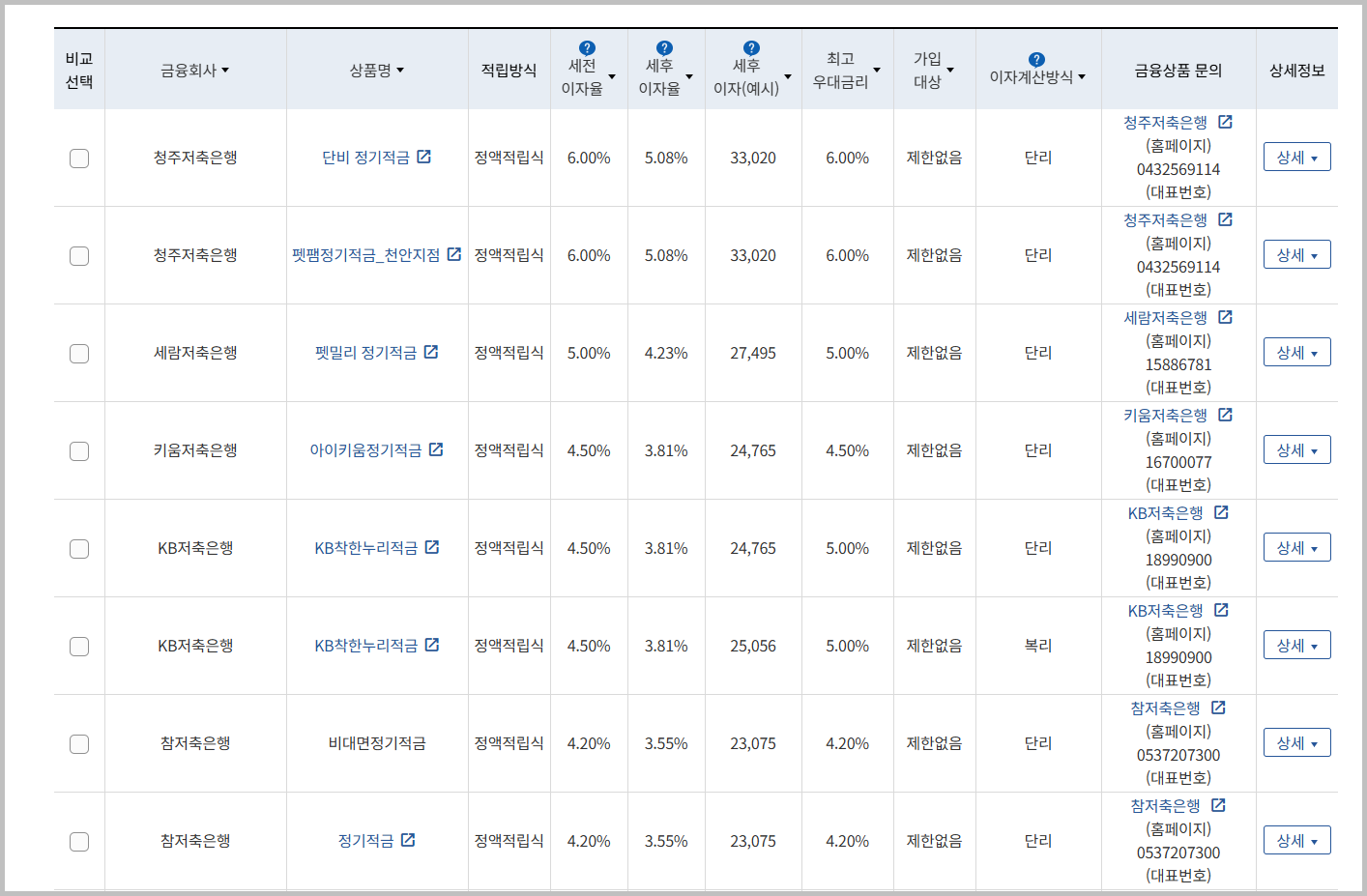Click the 비교 선택 column header
The height and width of the screenshot is (896, 1367).
click(79, 71)
